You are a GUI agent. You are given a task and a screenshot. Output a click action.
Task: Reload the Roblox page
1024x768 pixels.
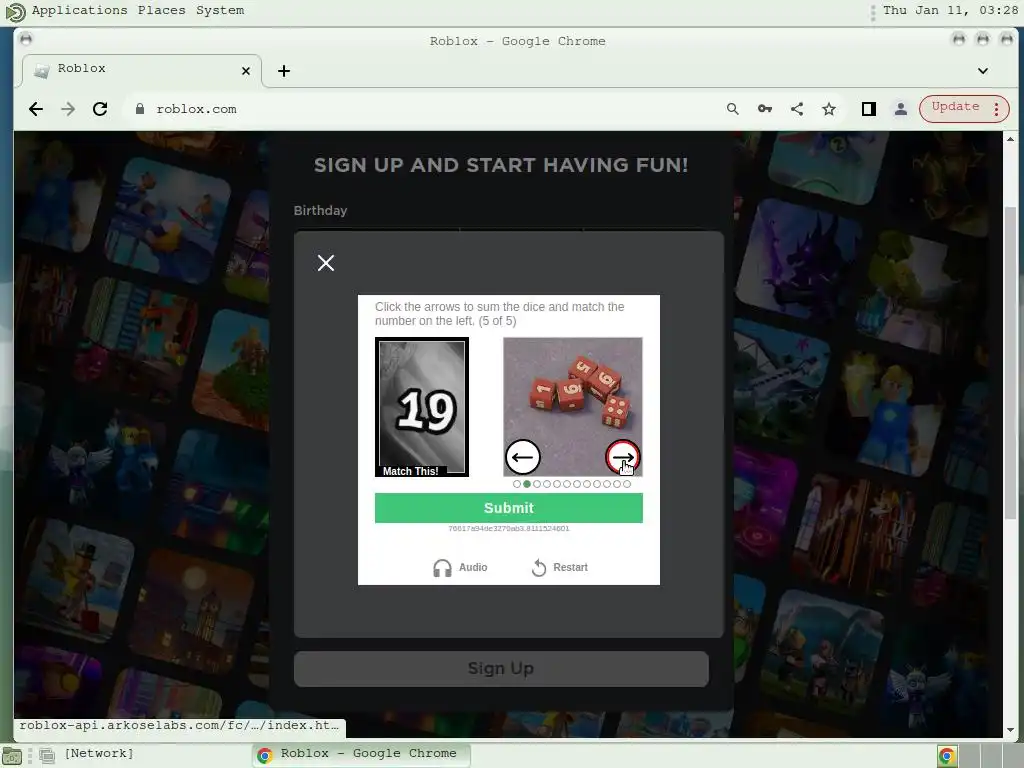[100, 109]
